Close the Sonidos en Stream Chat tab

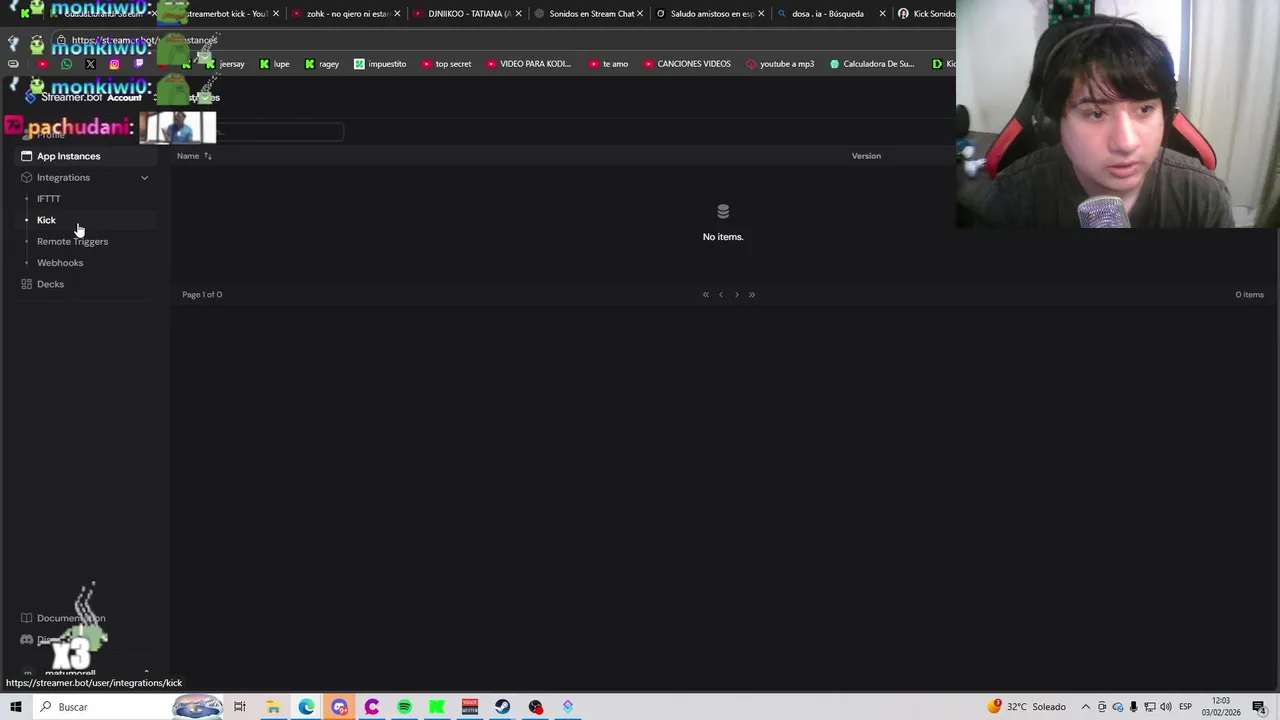pos(639,14)
